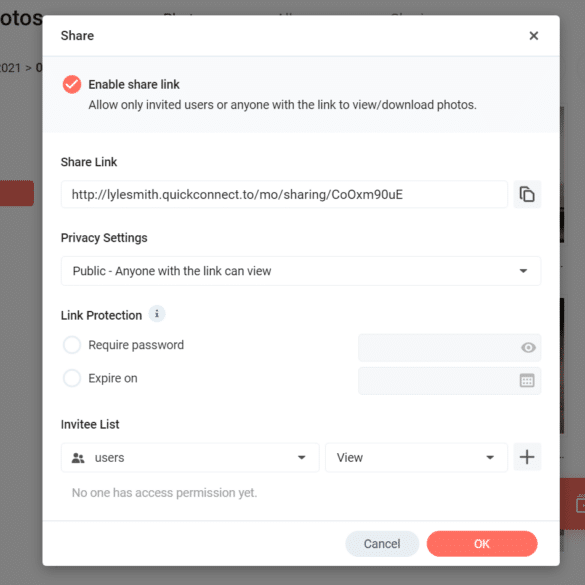
Task: Enable Require password option
Action: pos(72,345)
